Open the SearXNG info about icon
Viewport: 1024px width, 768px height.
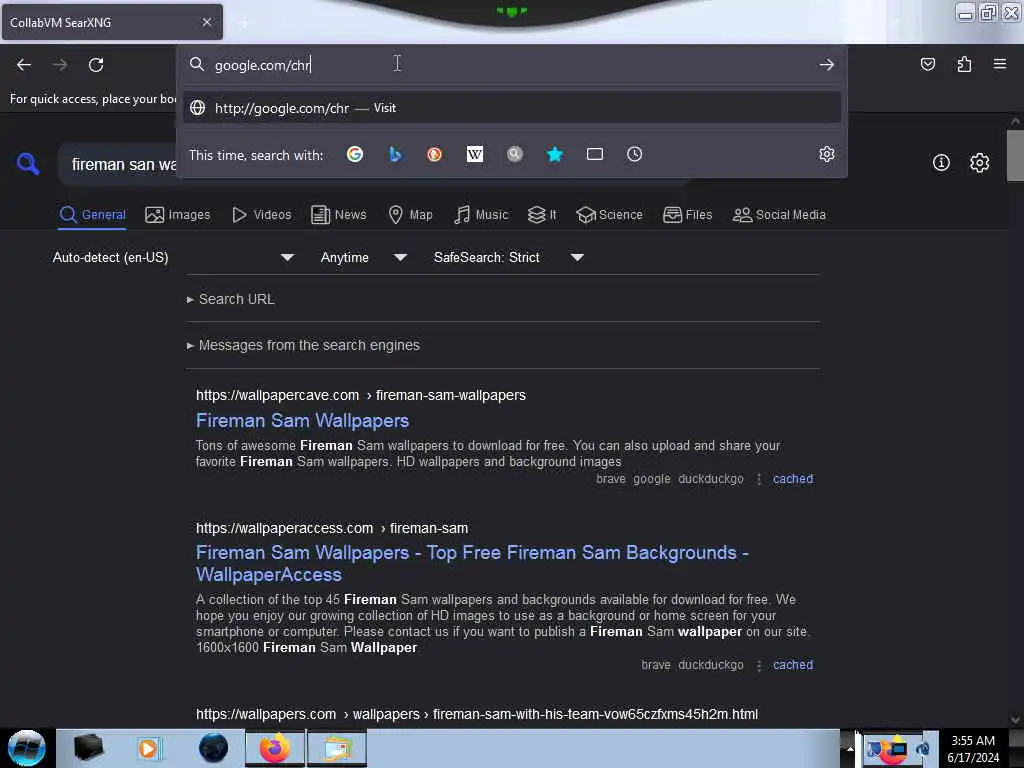[x=941, y=163]
